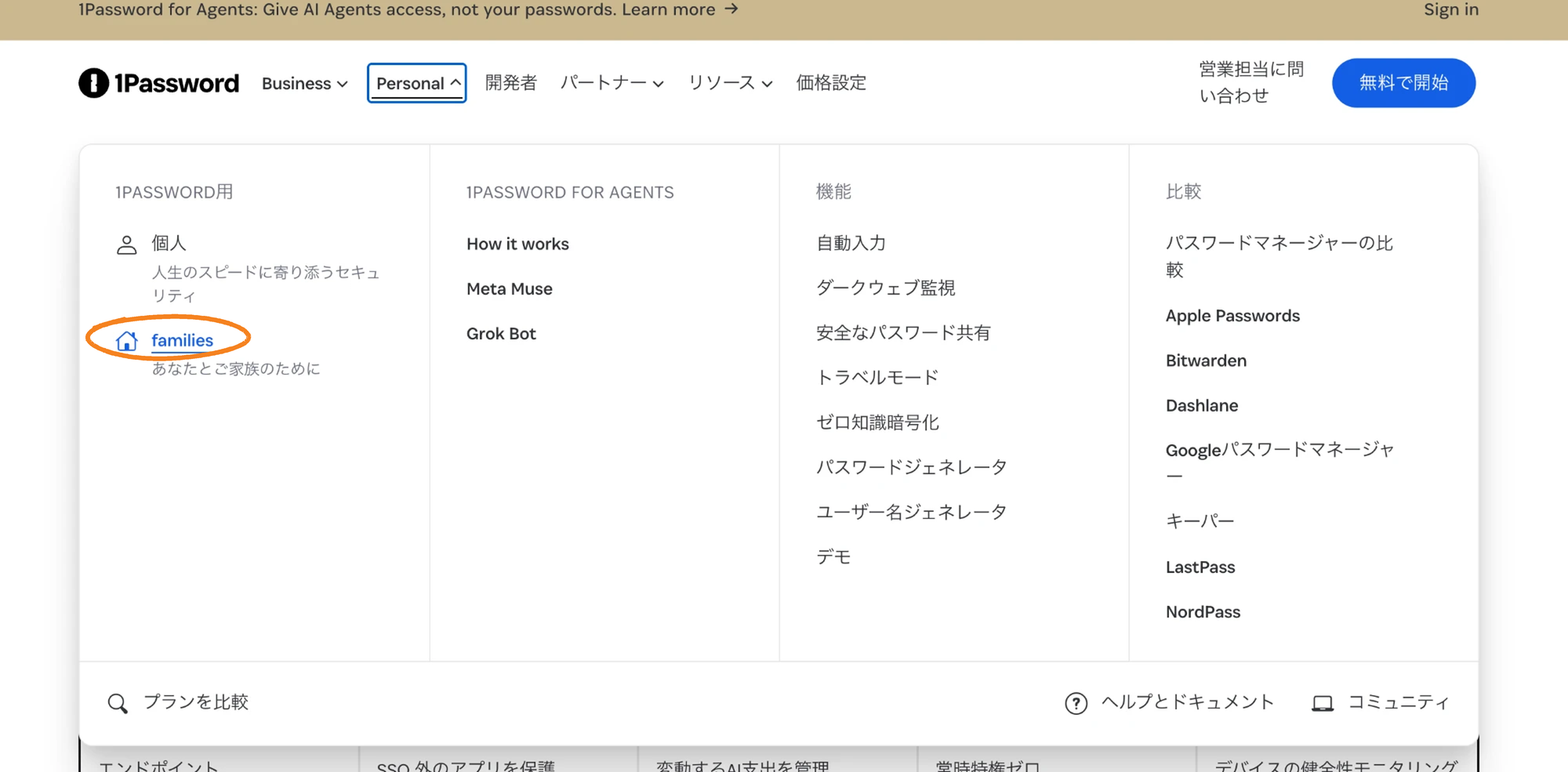Click the arrow after Learn more
The image size is (1568, 772).
(x=731, y=9)
